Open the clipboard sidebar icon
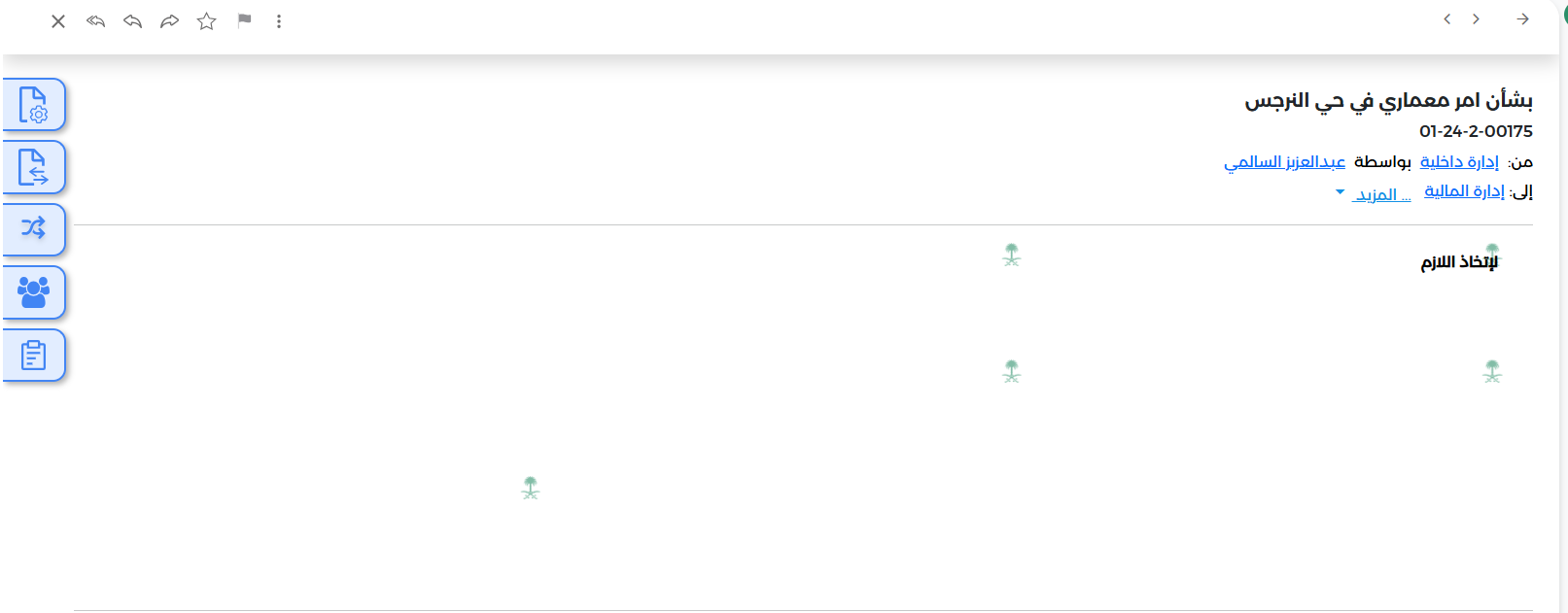Screen dimensions: 1568x613 [x=34, y=355]
